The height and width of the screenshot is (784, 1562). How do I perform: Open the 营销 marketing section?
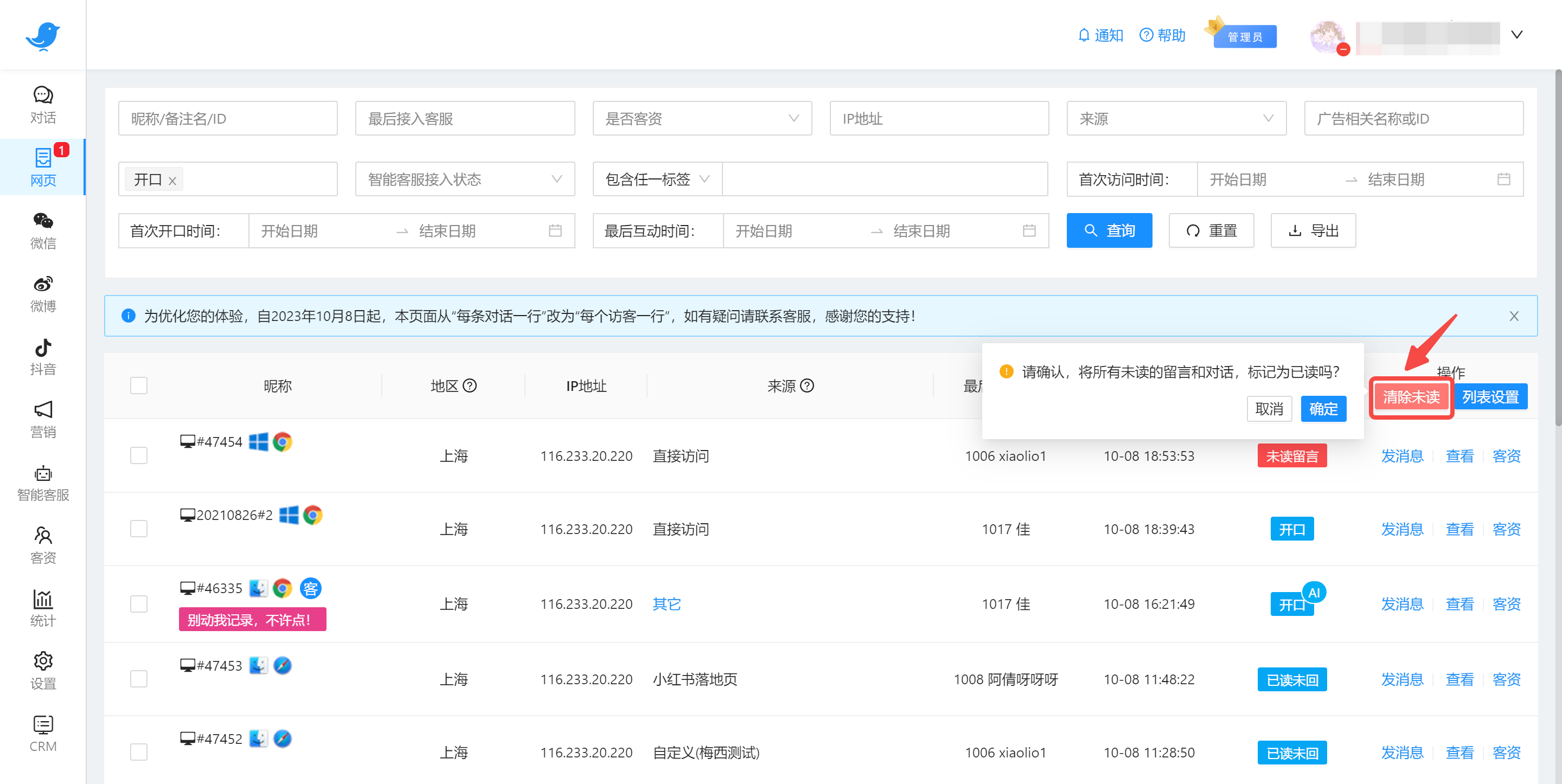pyautogui.click(x=42, y=419)
